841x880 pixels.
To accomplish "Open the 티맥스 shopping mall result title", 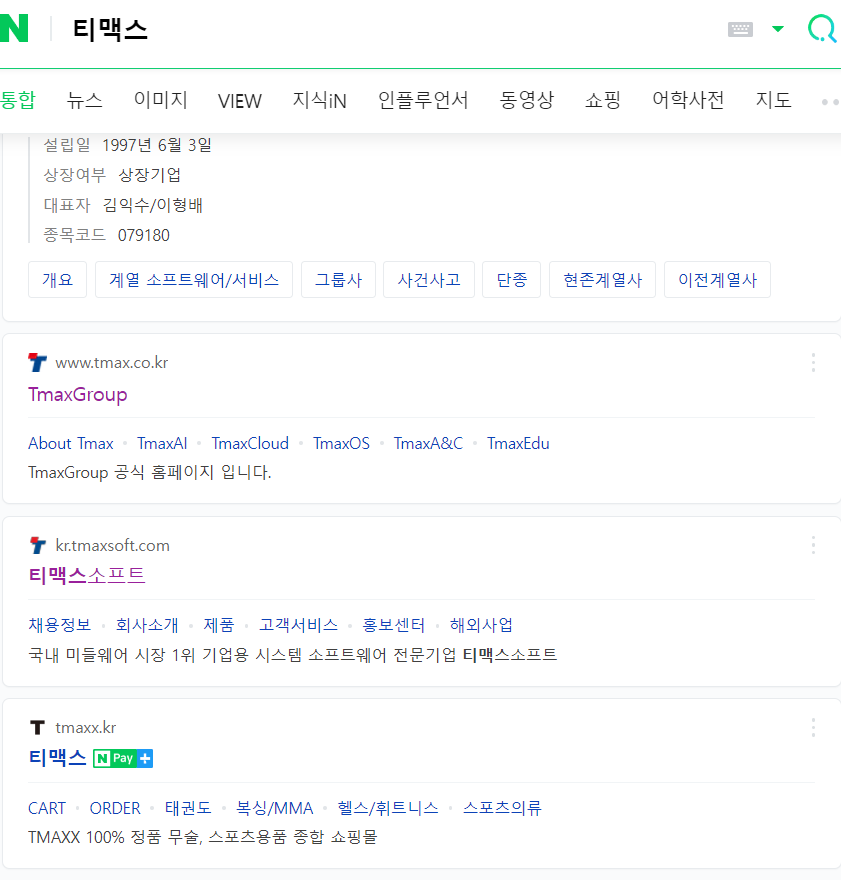I will (x=57, y=758).
